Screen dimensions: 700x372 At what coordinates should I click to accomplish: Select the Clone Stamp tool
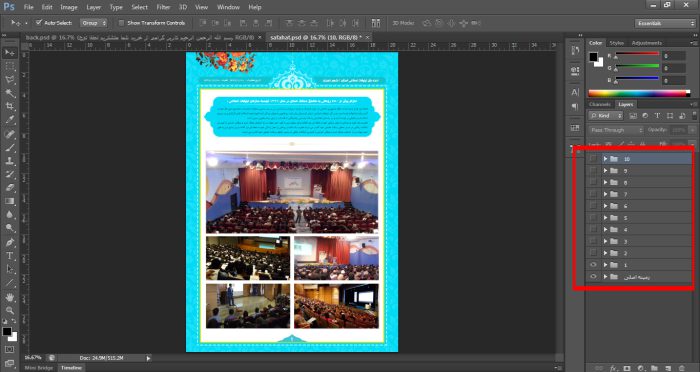coord(10,161)
